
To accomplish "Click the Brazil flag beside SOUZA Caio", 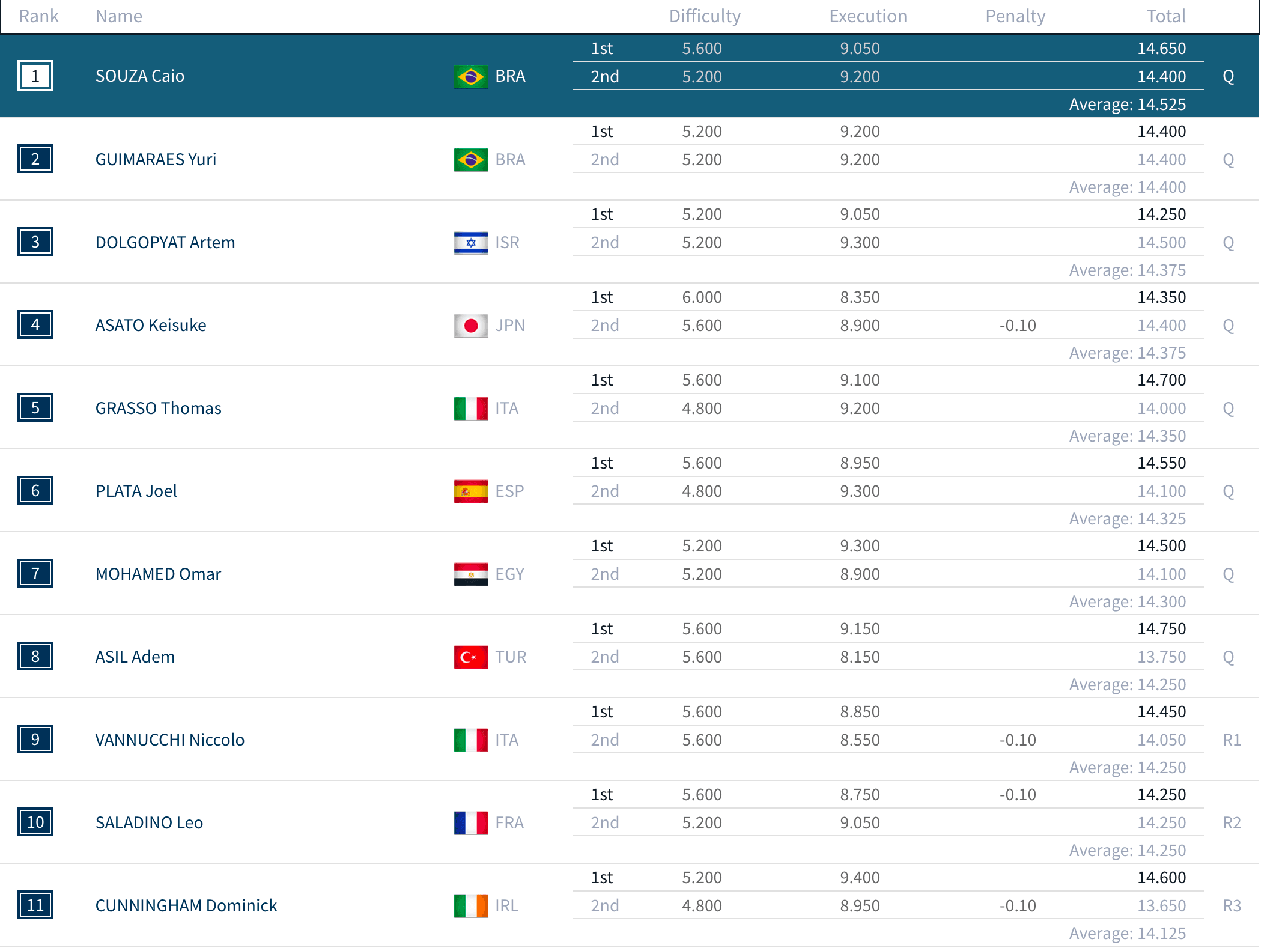I will [x=470, y=76].
